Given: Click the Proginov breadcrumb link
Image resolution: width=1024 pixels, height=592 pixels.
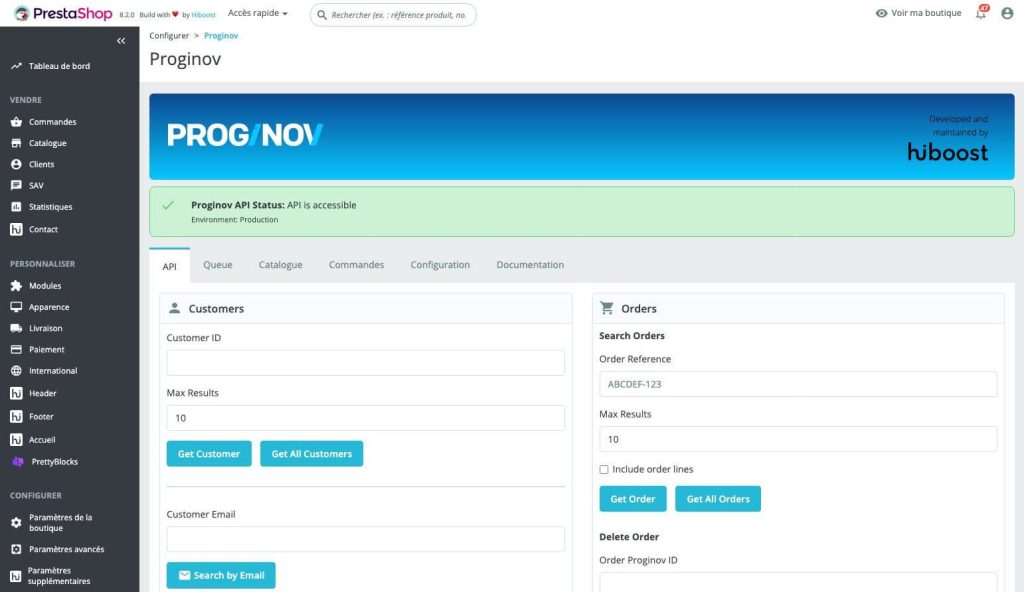Looking at the screenshot, I should click(x=221, y=36).
